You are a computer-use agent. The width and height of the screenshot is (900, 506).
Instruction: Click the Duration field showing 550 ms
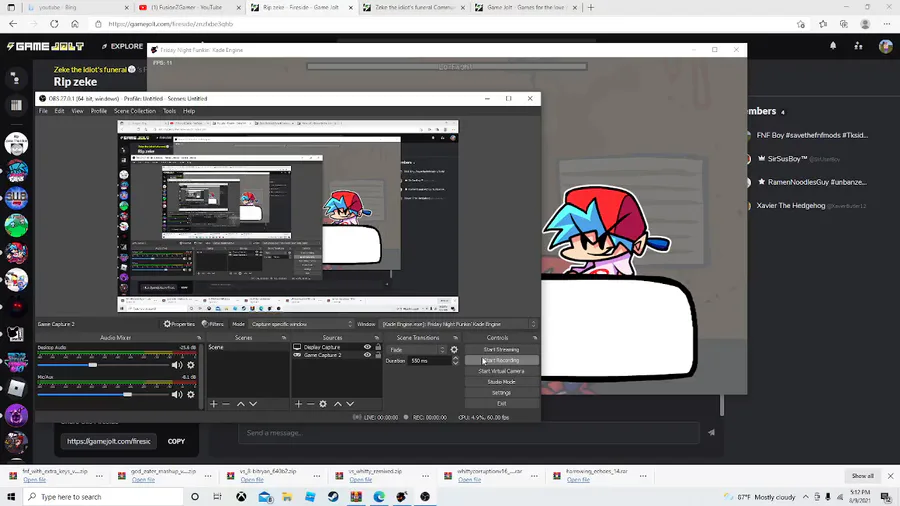click(x=429, y=361)
